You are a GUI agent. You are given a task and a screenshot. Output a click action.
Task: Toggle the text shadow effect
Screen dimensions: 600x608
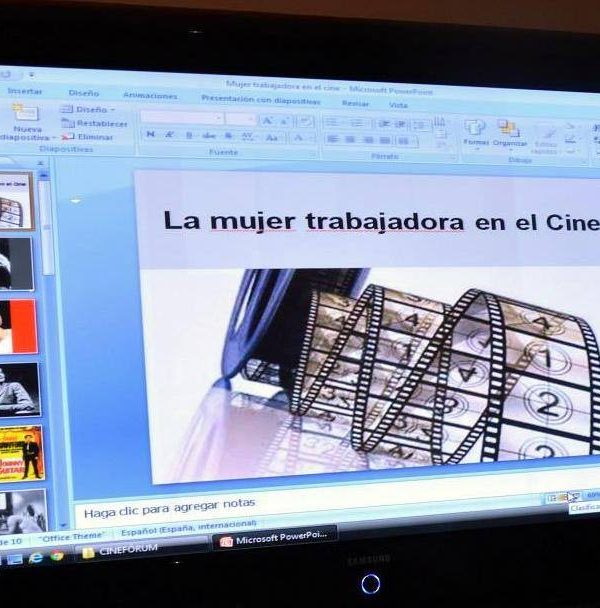coord(229,136)
